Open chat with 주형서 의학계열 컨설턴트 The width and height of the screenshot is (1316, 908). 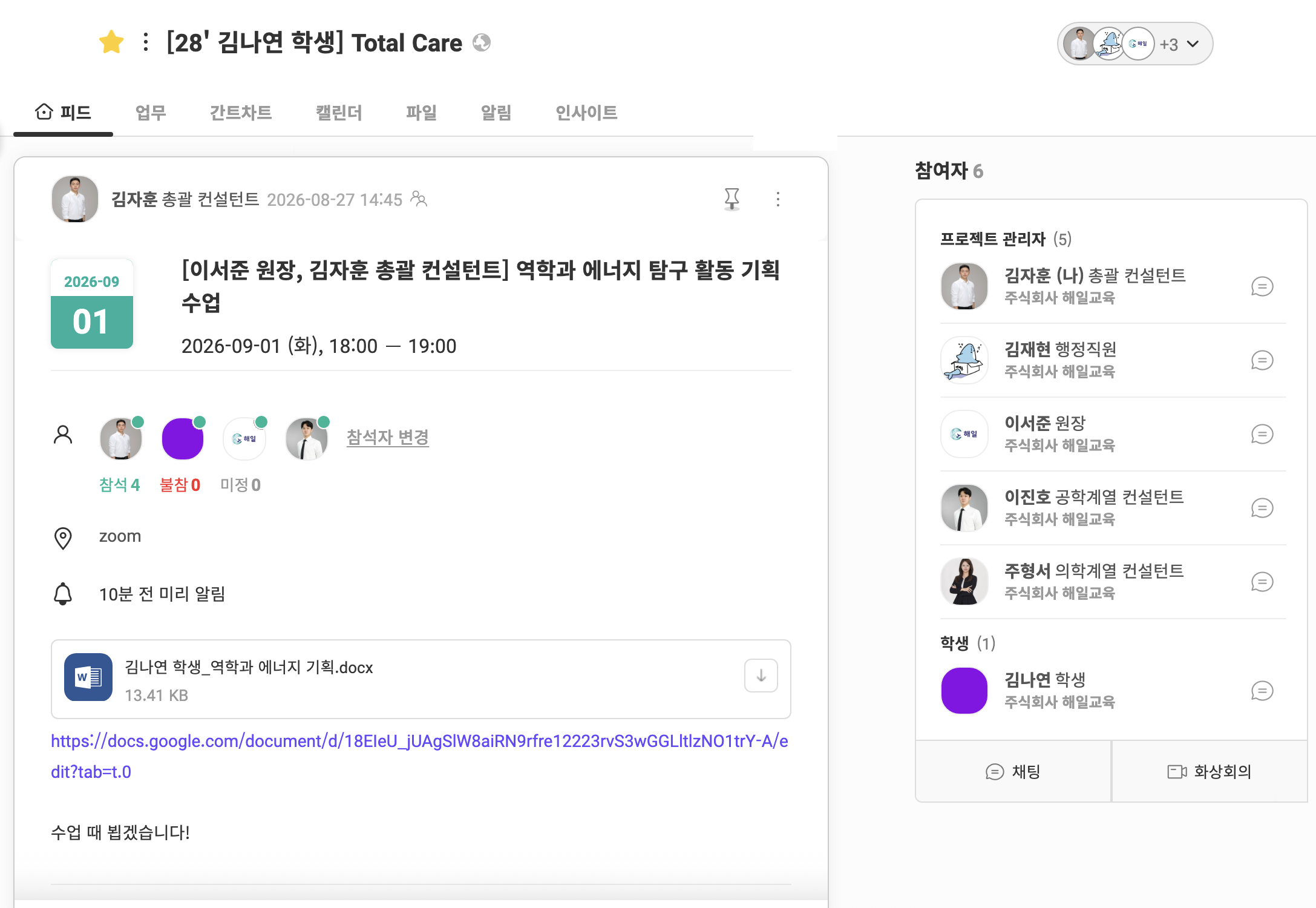(1262, 582)
